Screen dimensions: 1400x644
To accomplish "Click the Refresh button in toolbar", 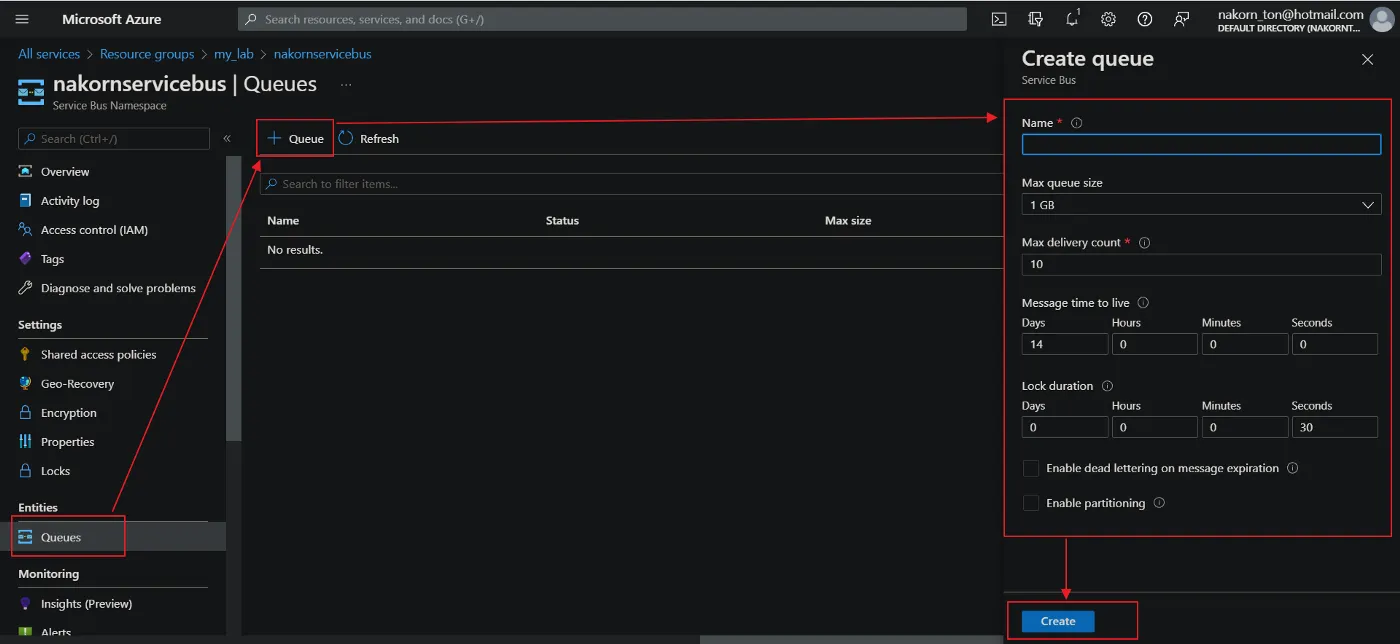I will point(368,139).
